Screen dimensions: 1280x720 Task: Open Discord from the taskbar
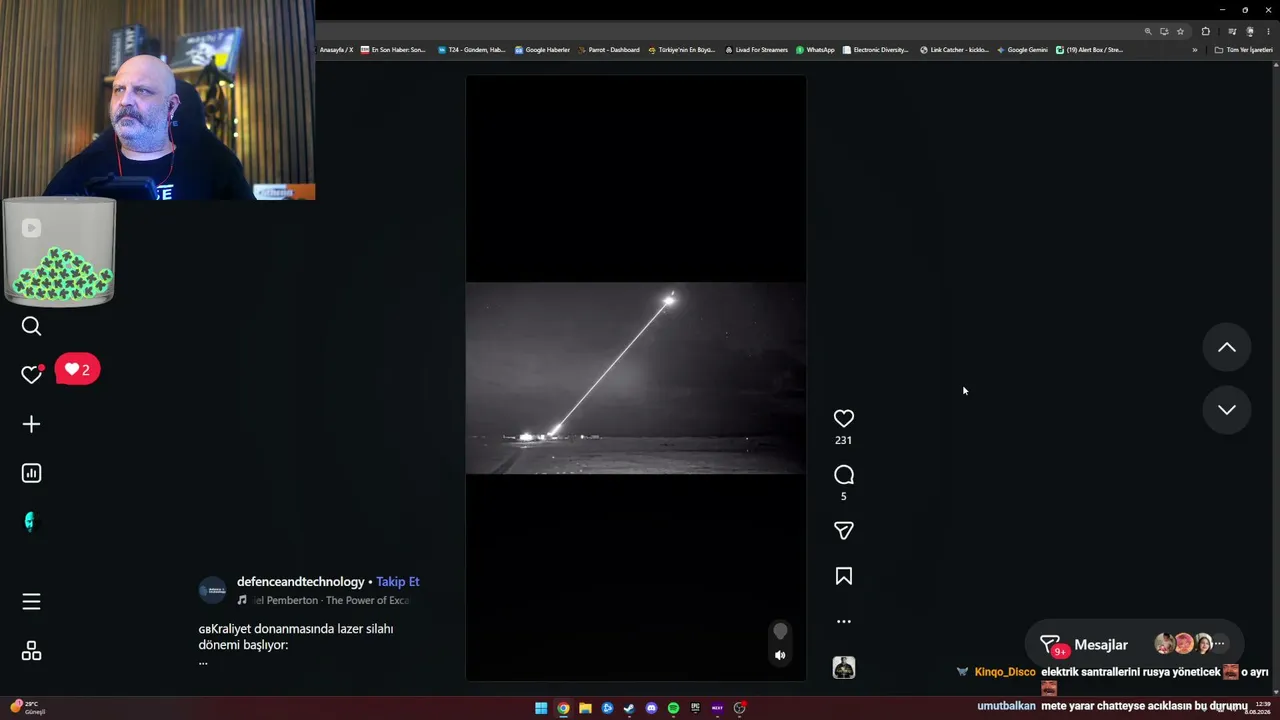click(651, 708)
